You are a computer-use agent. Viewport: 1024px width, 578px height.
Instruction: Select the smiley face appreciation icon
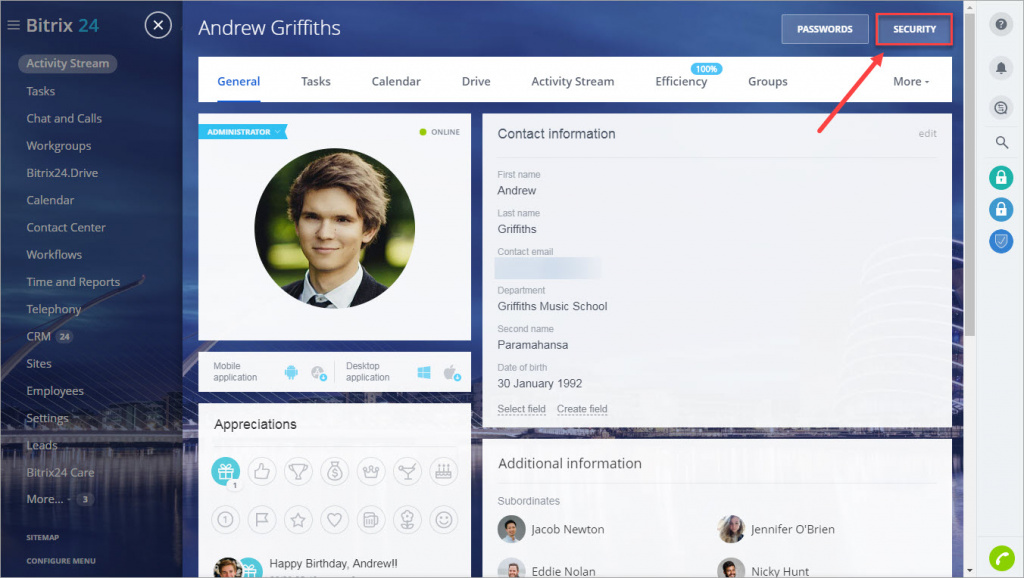click(443, 520)
